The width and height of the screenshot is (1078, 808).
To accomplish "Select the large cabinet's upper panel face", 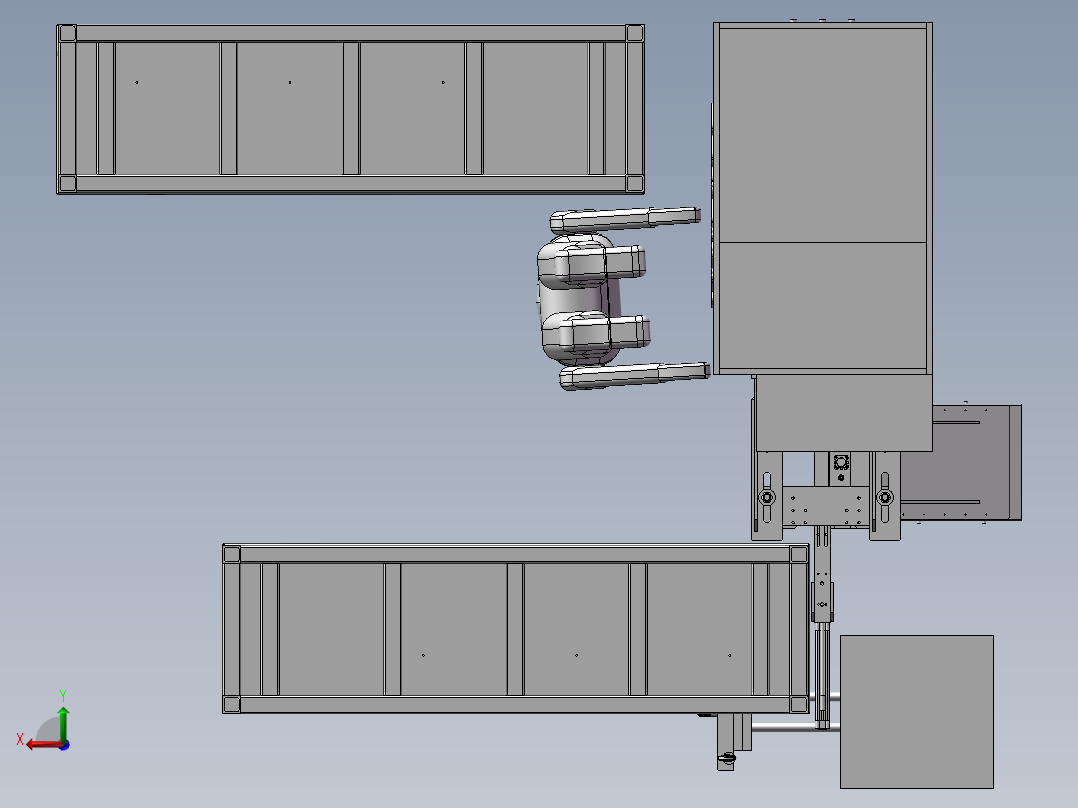I will tap(822, 135).
